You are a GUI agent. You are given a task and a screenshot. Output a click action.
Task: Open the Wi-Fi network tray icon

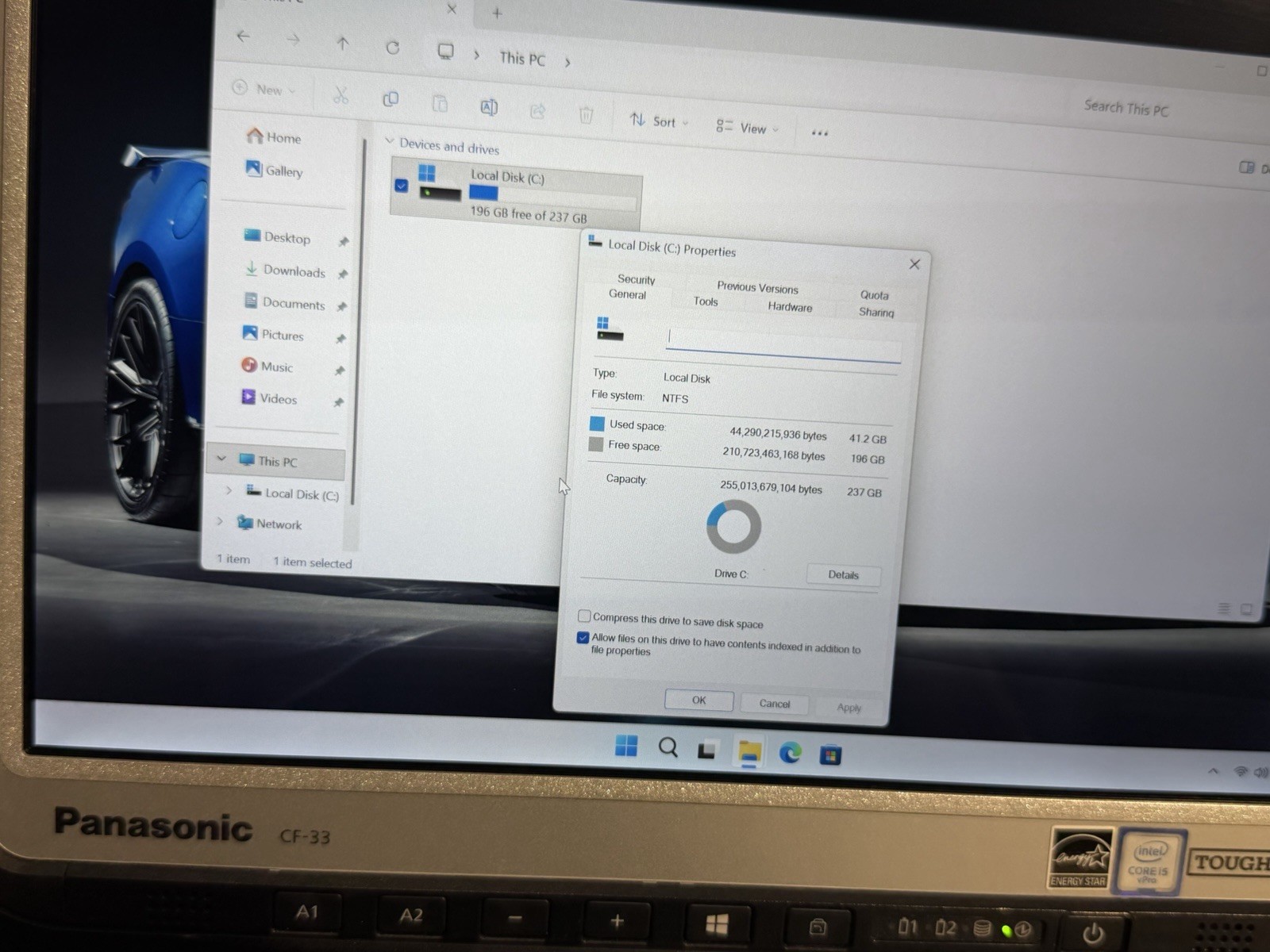(1240, 772)
